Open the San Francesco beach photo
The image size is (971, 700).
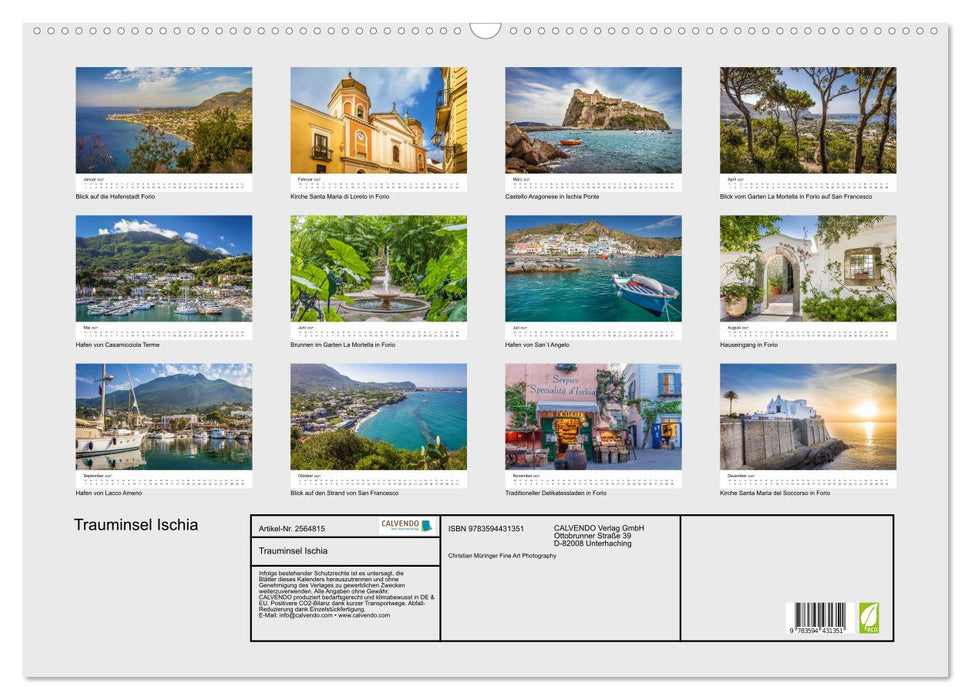378,417
